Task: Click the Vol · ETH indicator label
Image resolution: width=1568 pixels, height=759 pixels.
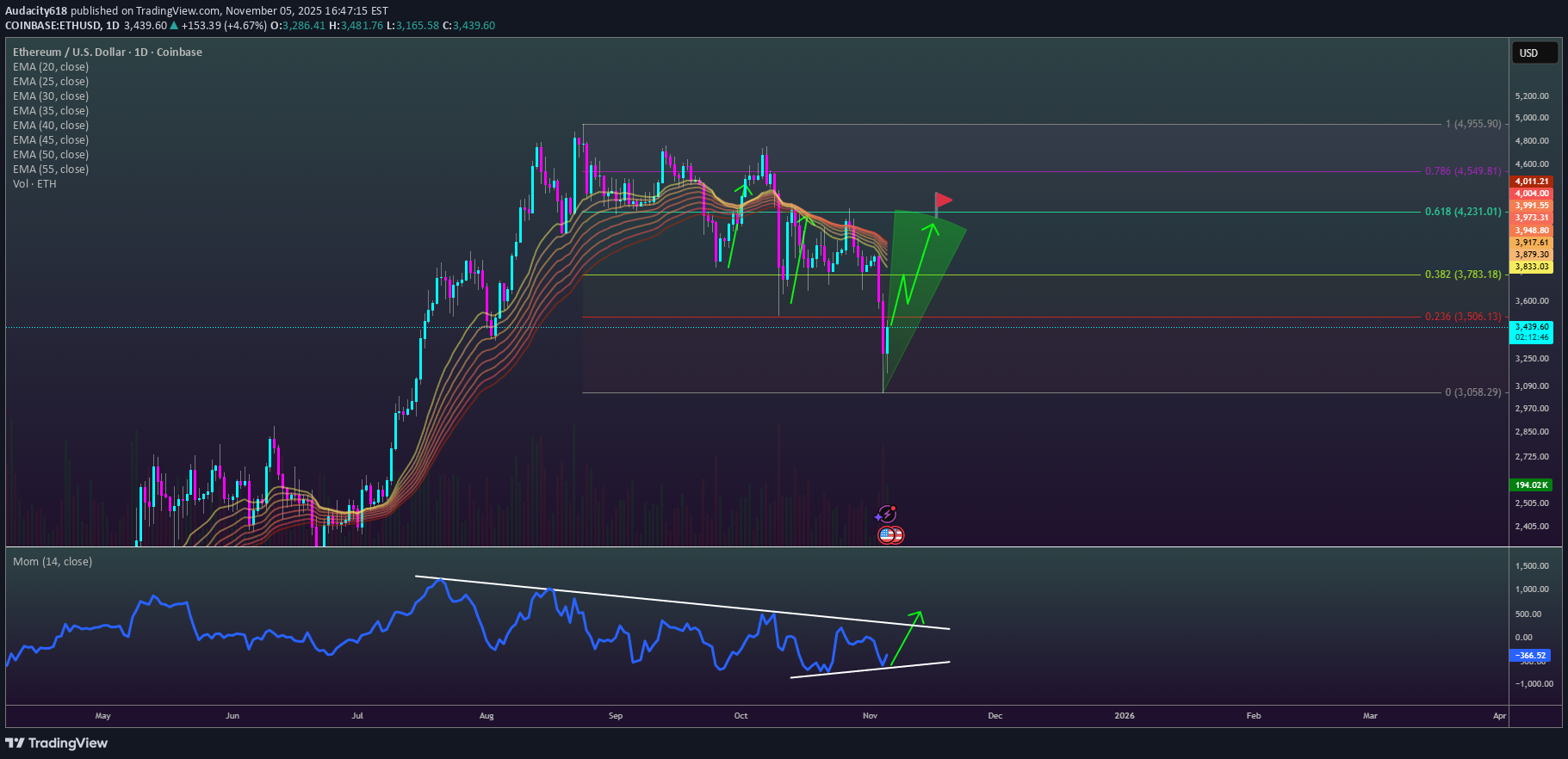Action: [34, 184]
